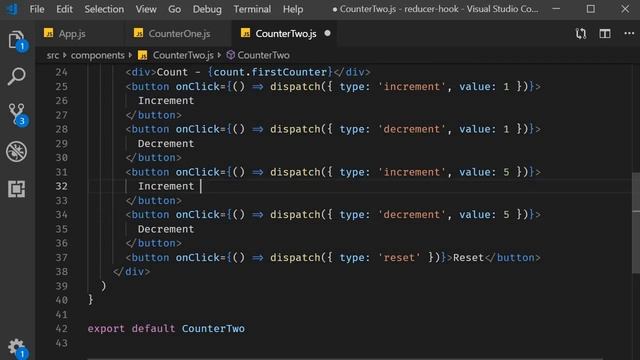Click the App.js tab JS file icon
The height and width of the screenshot is (360, 640).
[49, 33]
